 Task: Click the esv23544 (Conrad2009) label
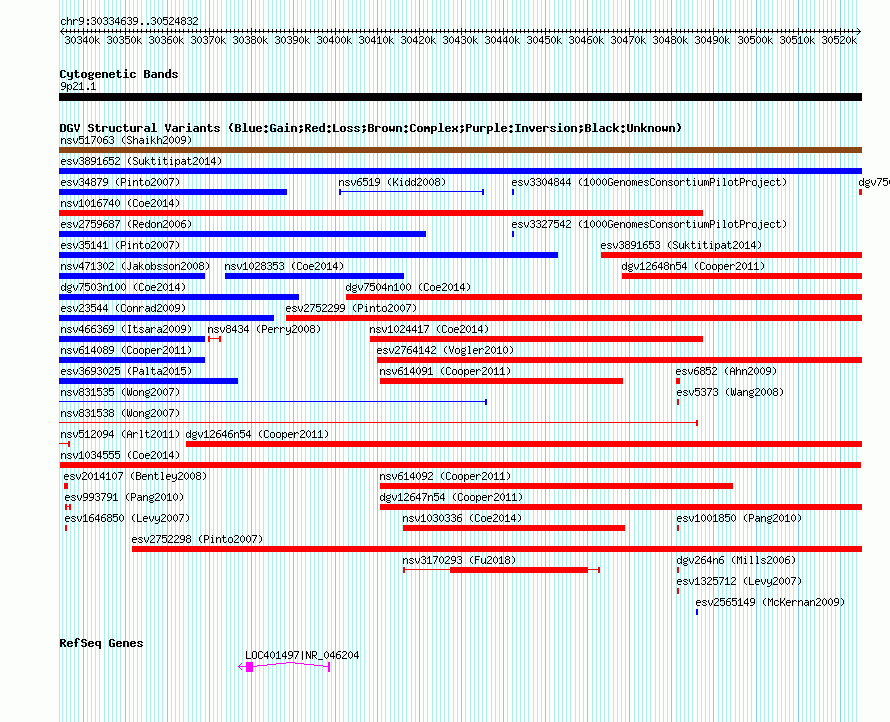coord(123,308)
